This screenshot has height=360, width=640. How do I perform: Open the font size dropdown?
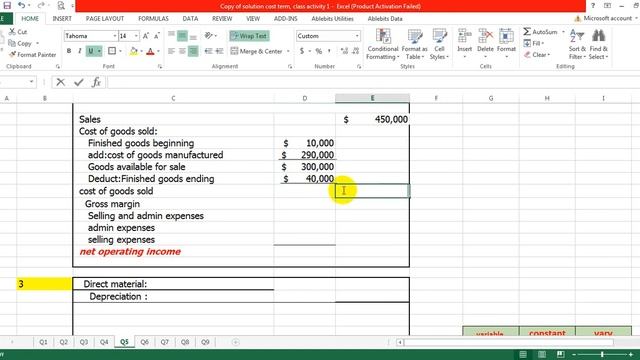point(136,36)
